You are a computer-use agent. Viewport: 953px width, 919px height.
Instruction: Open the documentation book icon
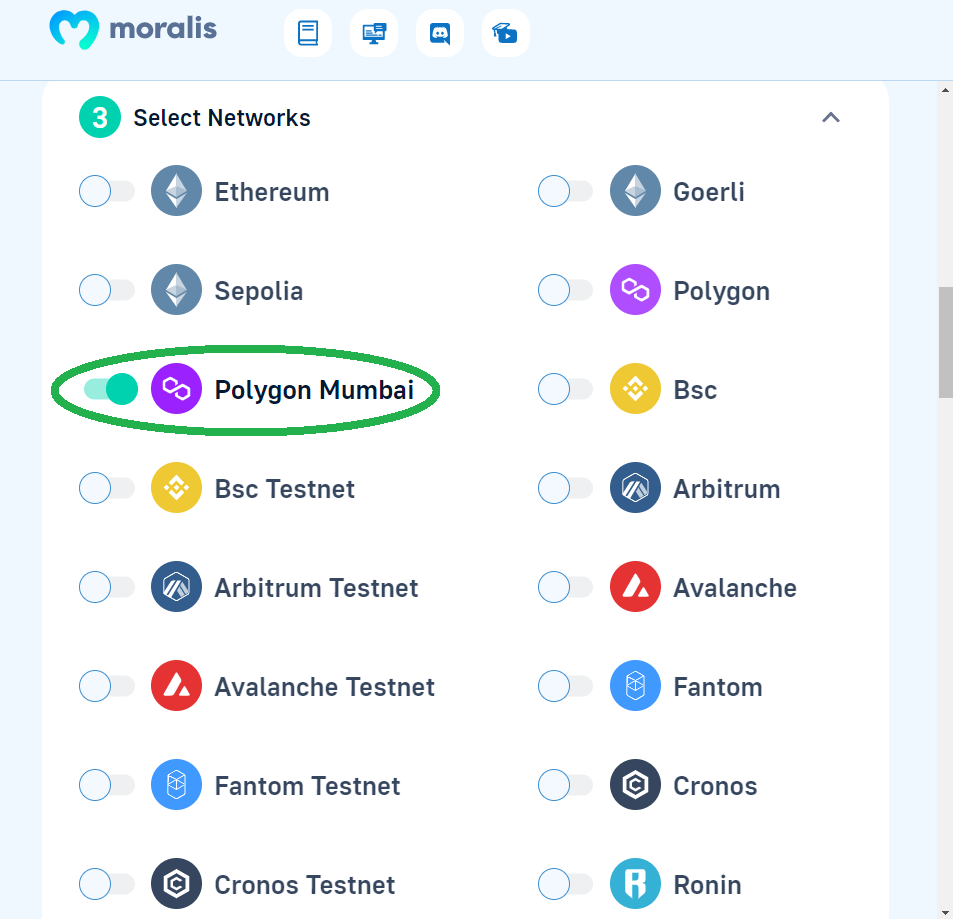(x=308, y=33)
